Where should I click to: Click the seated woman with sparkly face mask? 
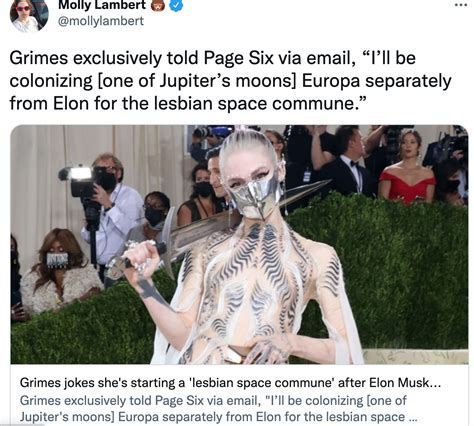[x=58, y=272]
